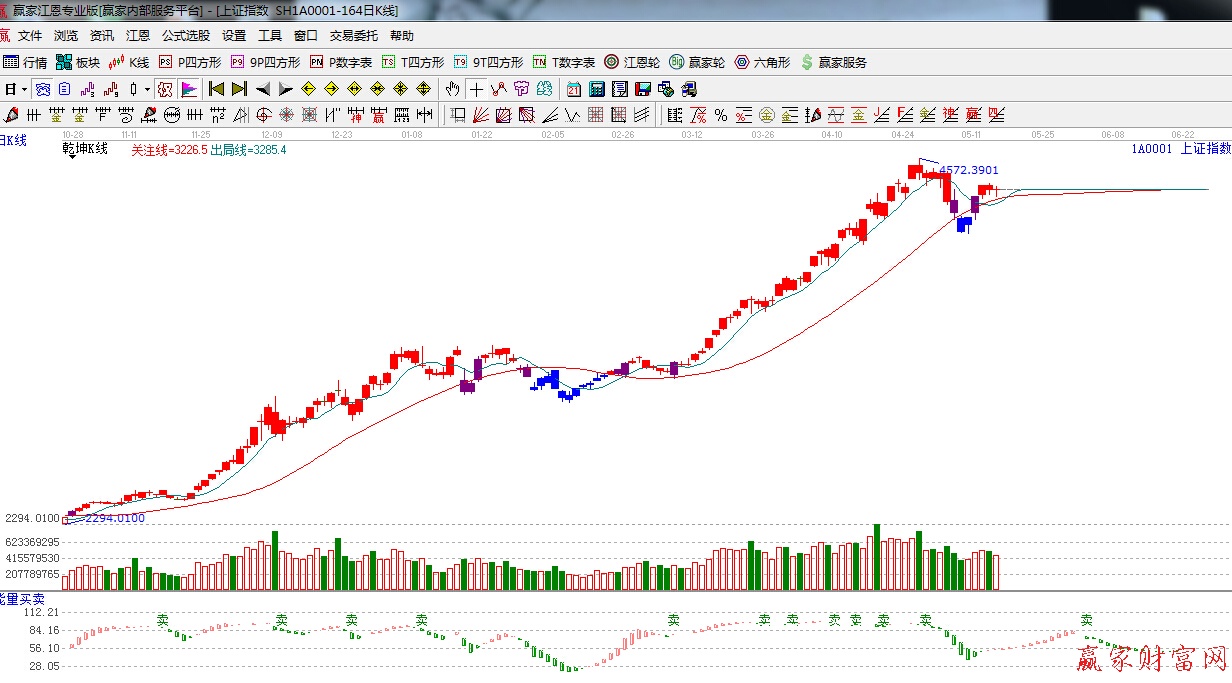Open the 赢家轮 wheel tool
Viewport: 1232px width, 683px height.
tap(697, 62)
